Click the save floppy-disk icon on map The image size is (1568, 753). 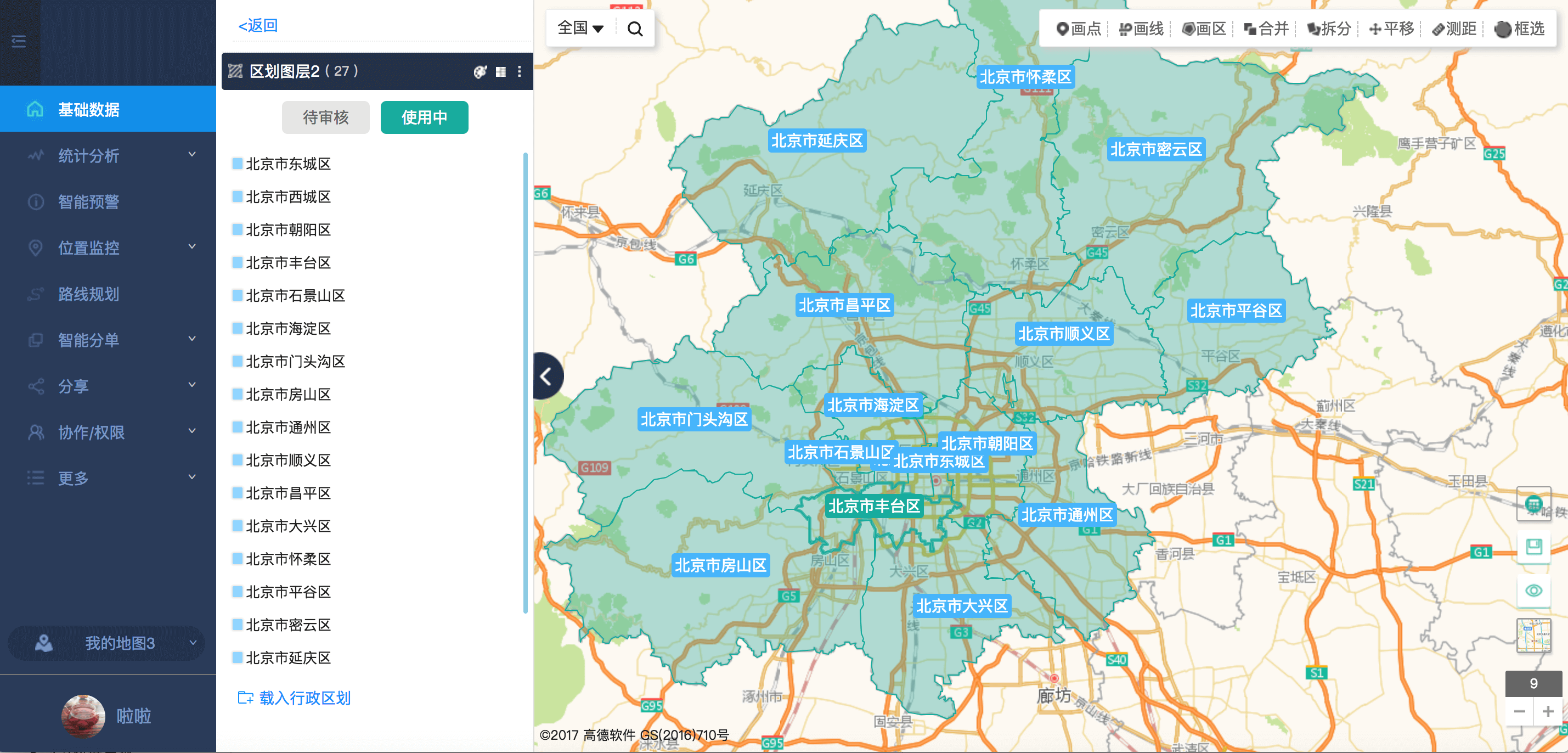pos(1533,547)
